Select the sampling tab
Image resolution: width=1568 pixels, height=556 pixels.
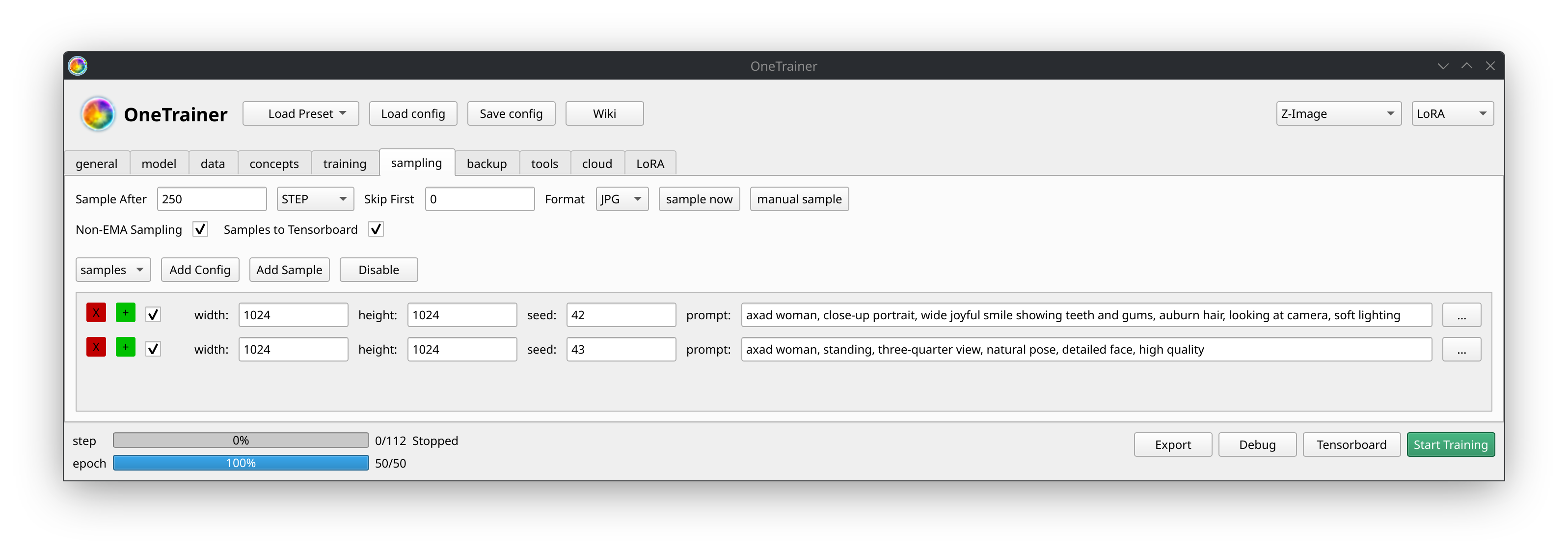pyautogui.click(x=417, y=163)
